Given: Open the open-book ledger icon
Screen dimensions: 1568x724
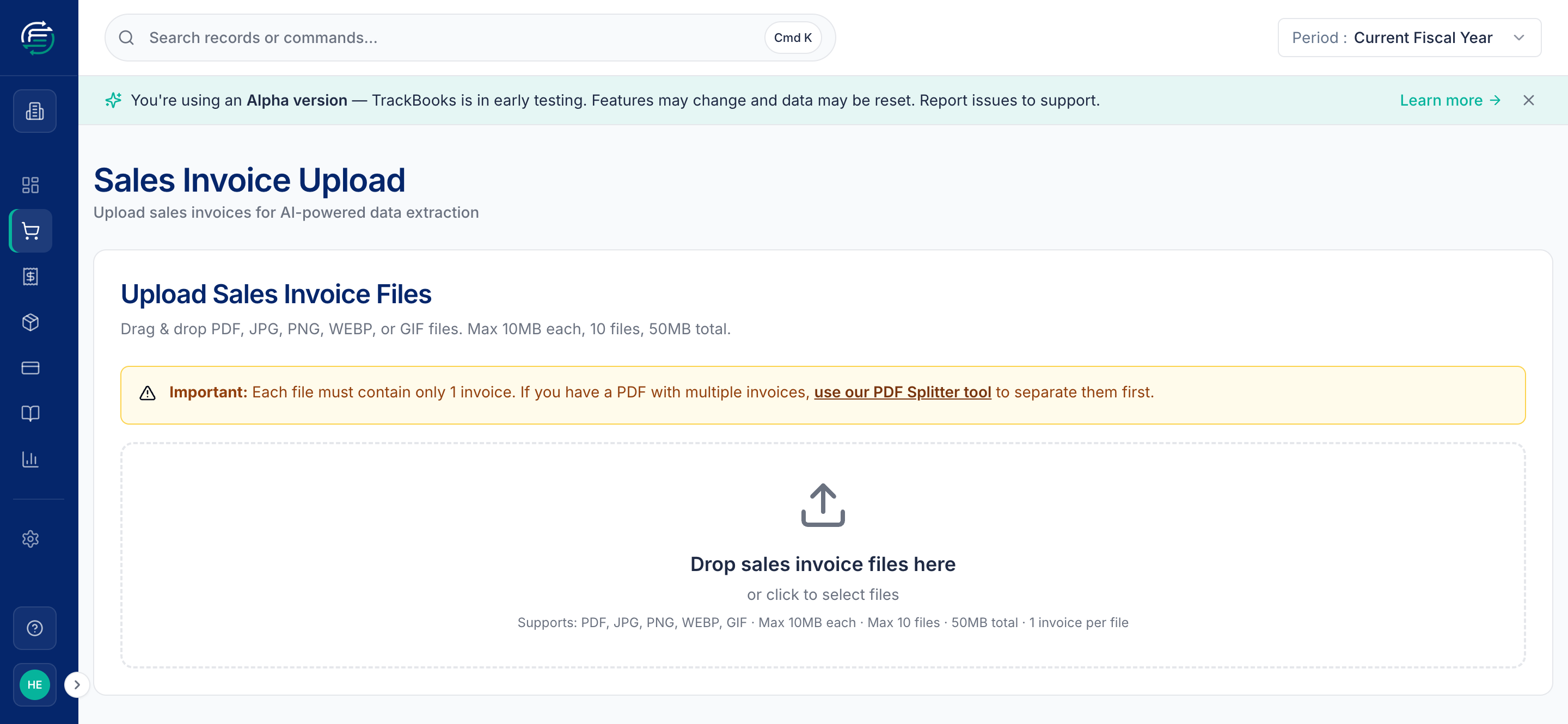Looking at the screenshot, I should (30, 413).
